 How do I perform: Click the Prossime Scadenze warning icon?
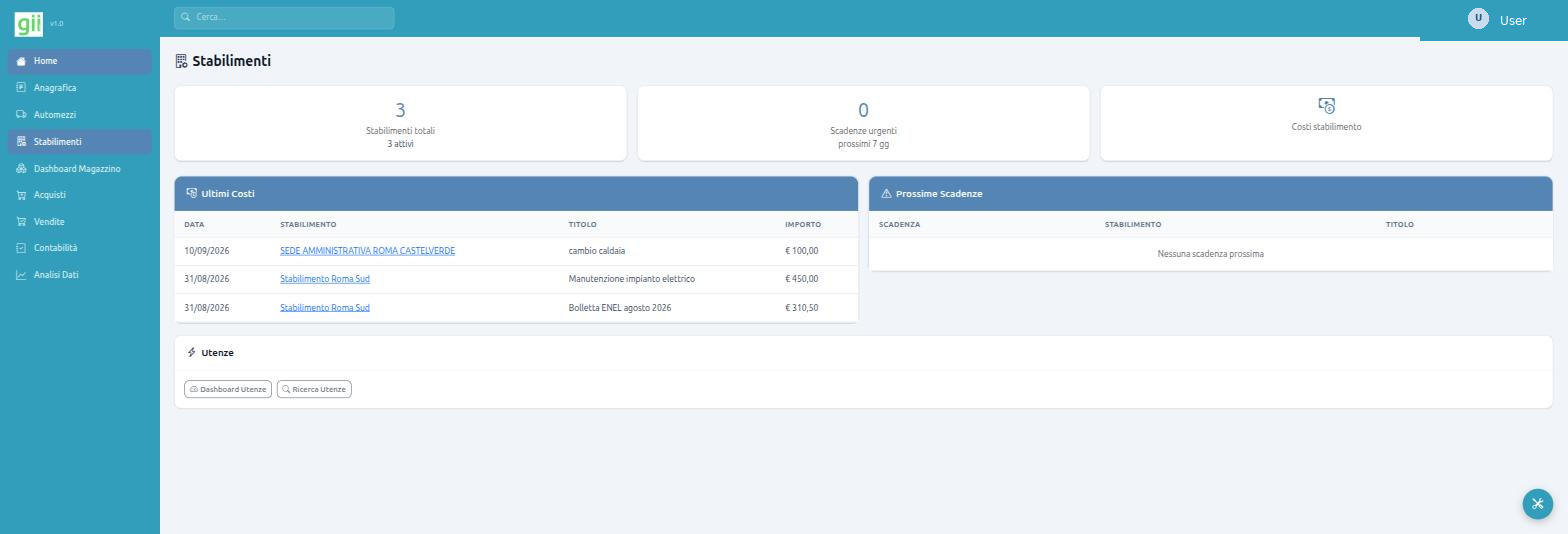pyautogui.click(x=886, y=194)
